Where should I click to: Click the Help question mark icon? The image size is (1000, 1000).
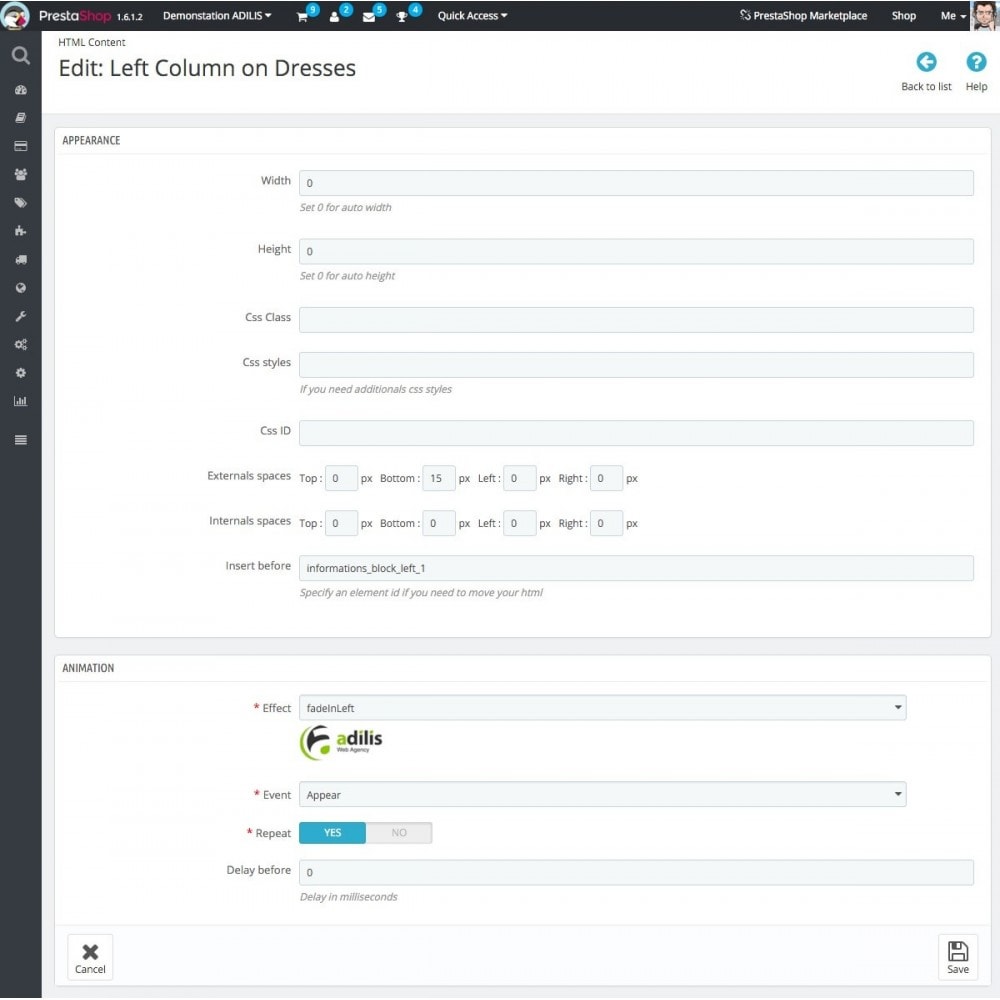(x=976, y=62)
